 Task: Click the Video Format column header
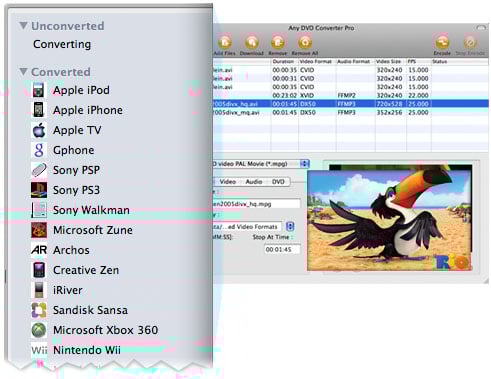click(316, 62)
